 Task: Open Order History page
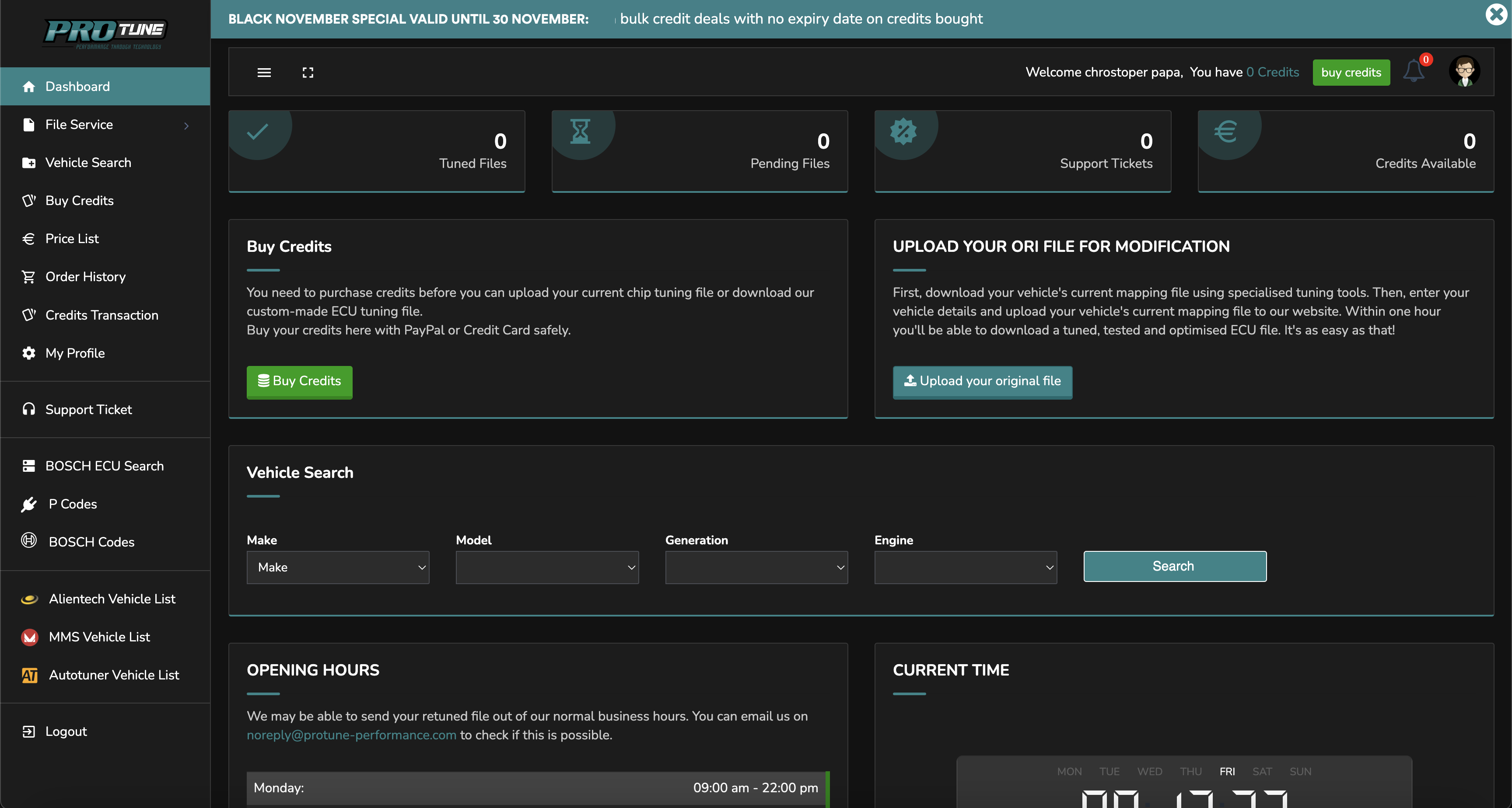pos(105,277)
